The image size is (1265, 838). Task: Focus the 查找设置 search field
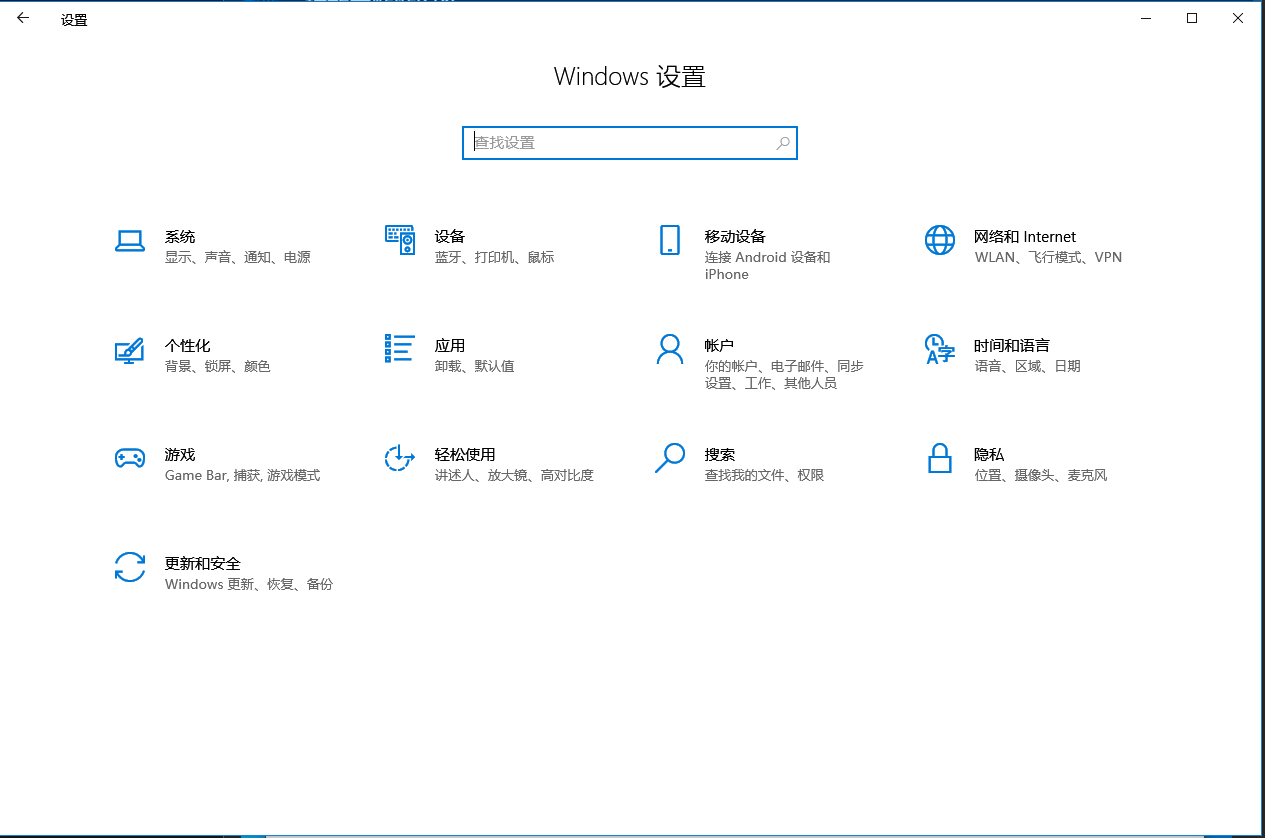tap(630, 143)
